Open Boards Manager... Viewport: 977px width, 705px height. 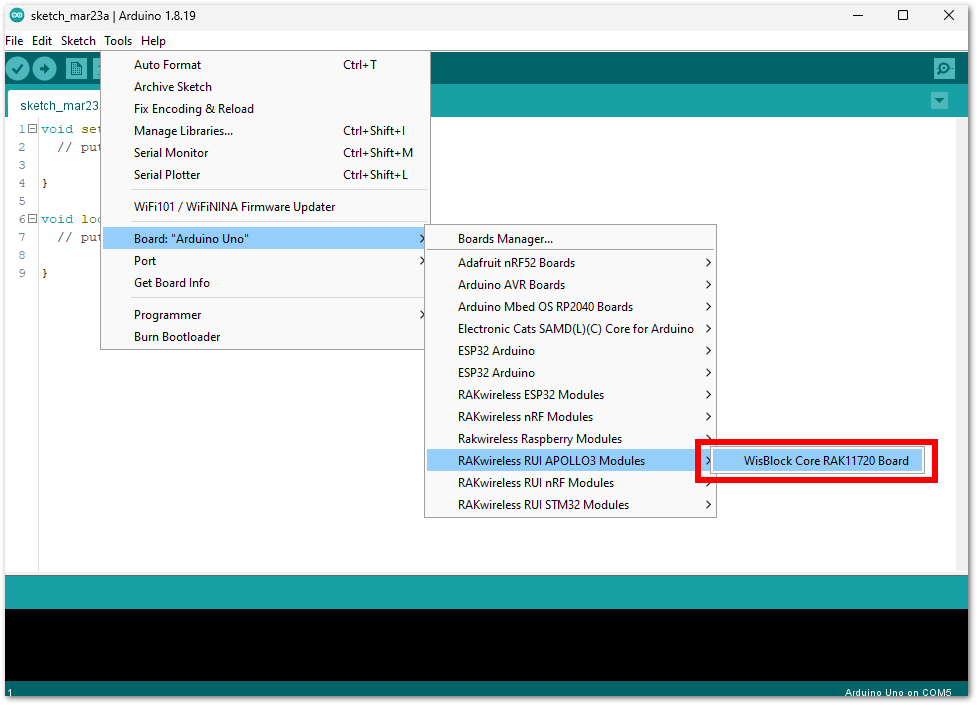[570, 239]
